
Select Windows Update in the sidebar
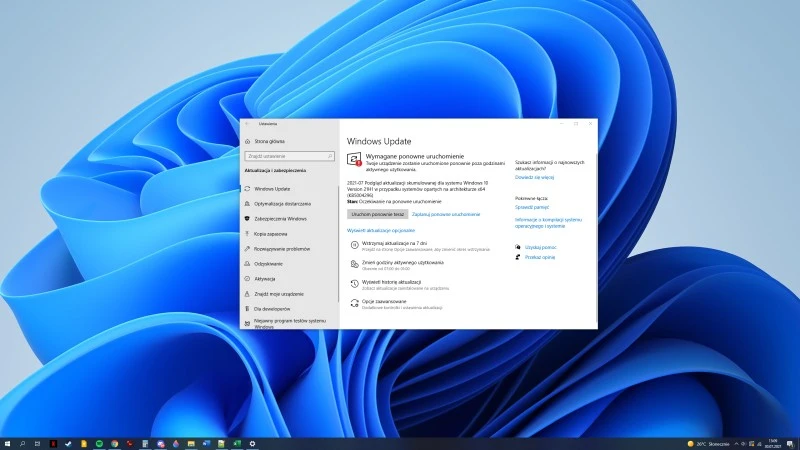click(x=267, y=189)
